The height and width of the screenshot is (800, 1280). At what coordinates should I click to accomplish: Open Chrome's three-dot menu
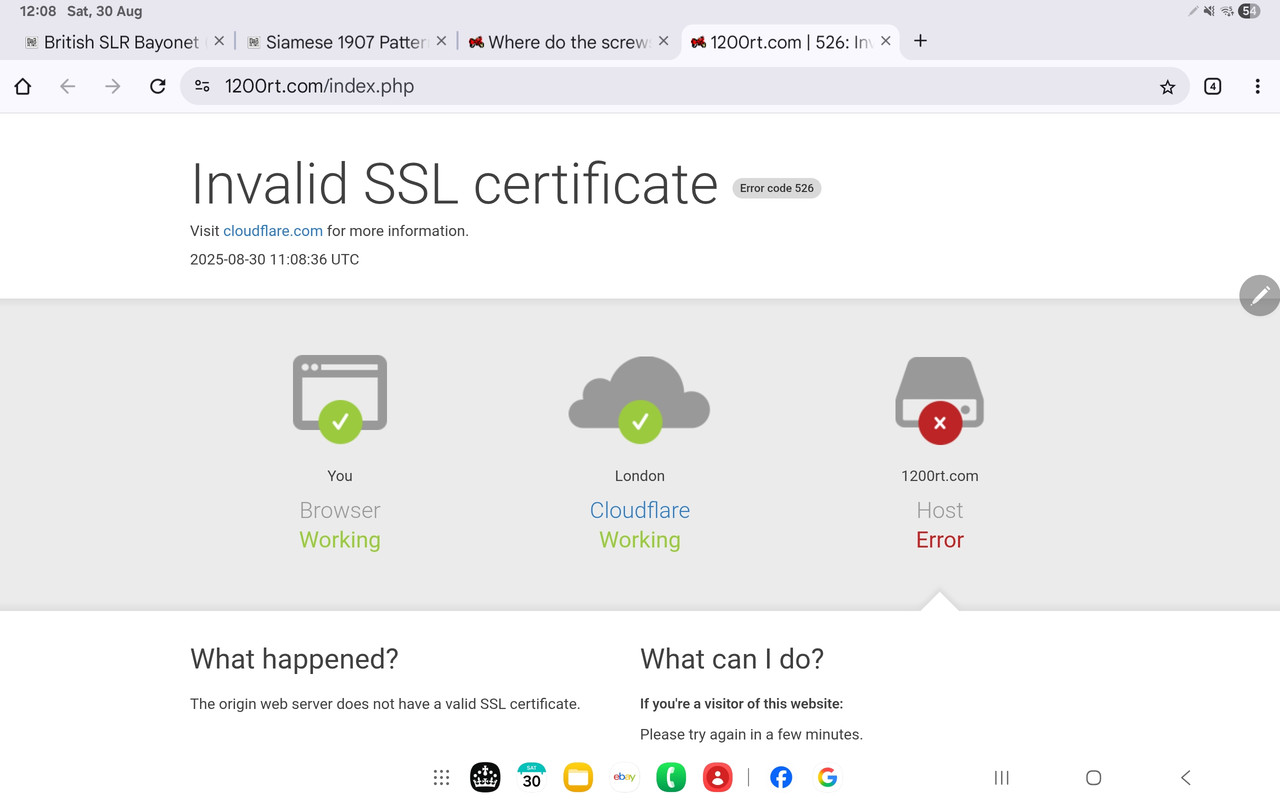click(1257, 87)
